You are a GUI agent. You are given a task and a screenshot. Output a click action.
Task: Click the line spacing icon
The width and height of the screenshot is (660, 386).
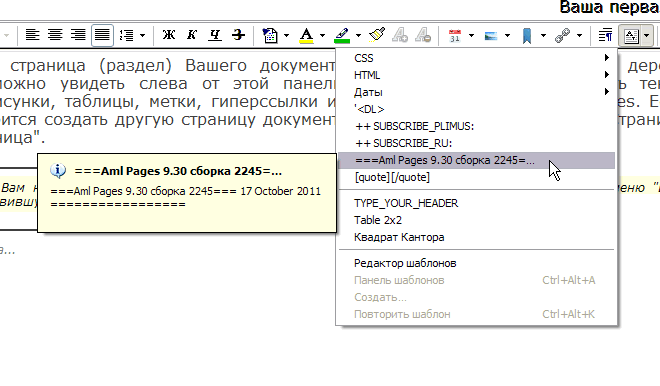click(126, 35)
